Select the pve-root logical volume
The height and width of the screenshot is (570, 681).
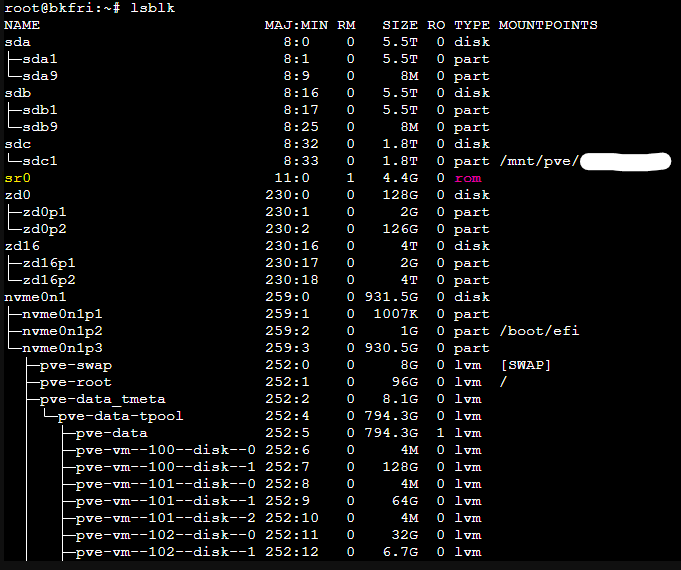click(x=75, y=382)
